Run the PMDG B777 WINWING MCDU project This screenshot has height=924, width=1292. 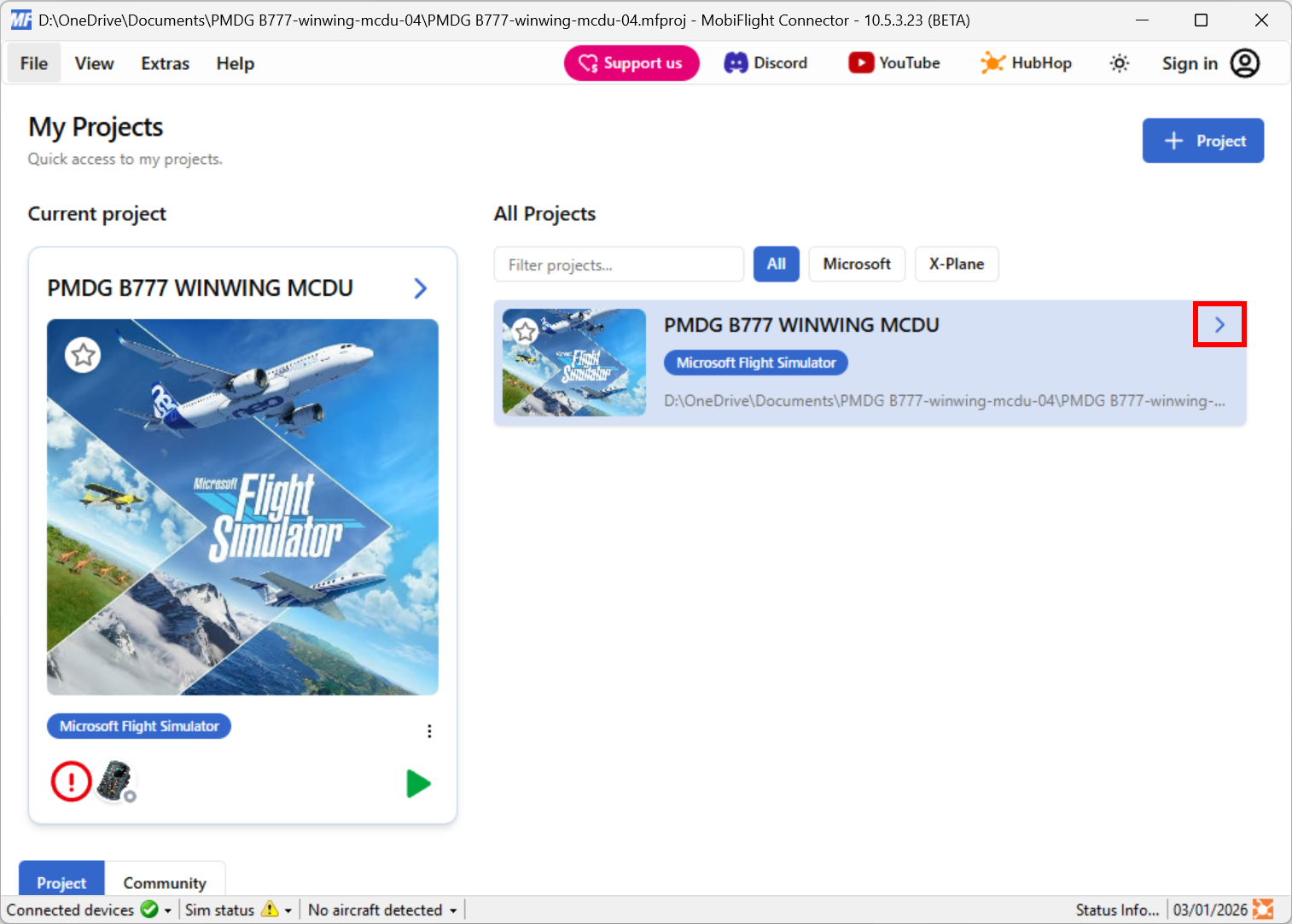418,783
